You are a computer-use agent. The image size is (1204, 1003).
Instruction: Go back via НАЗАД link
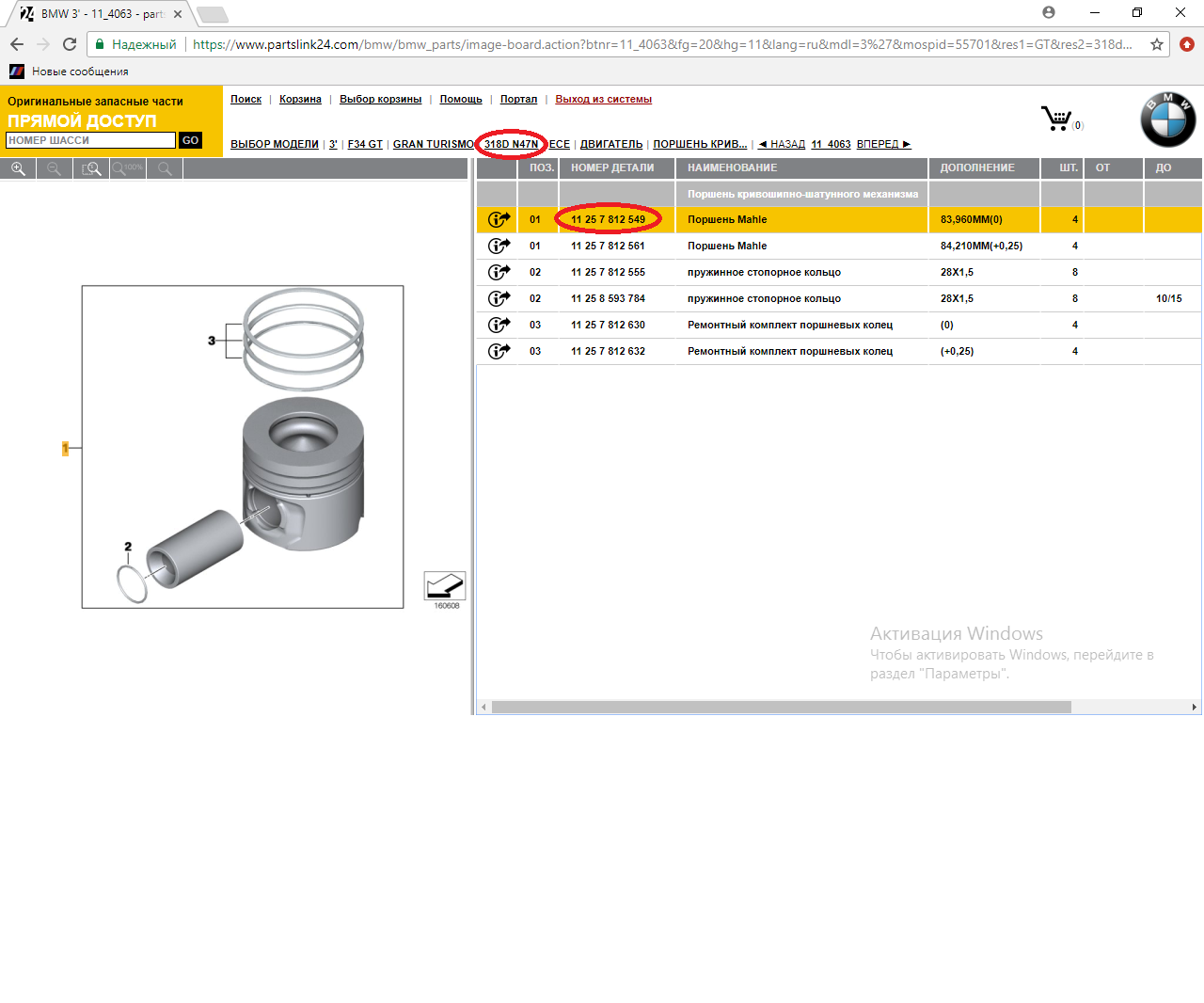(783, 144)
